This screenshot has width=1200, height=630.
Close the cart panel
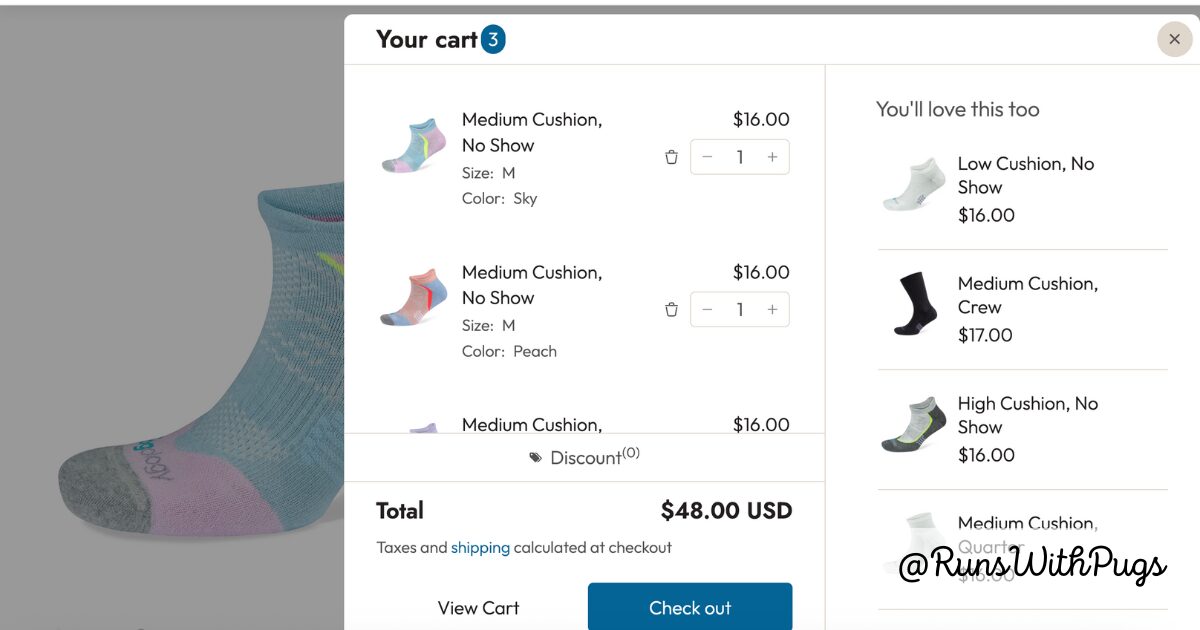1174,39
